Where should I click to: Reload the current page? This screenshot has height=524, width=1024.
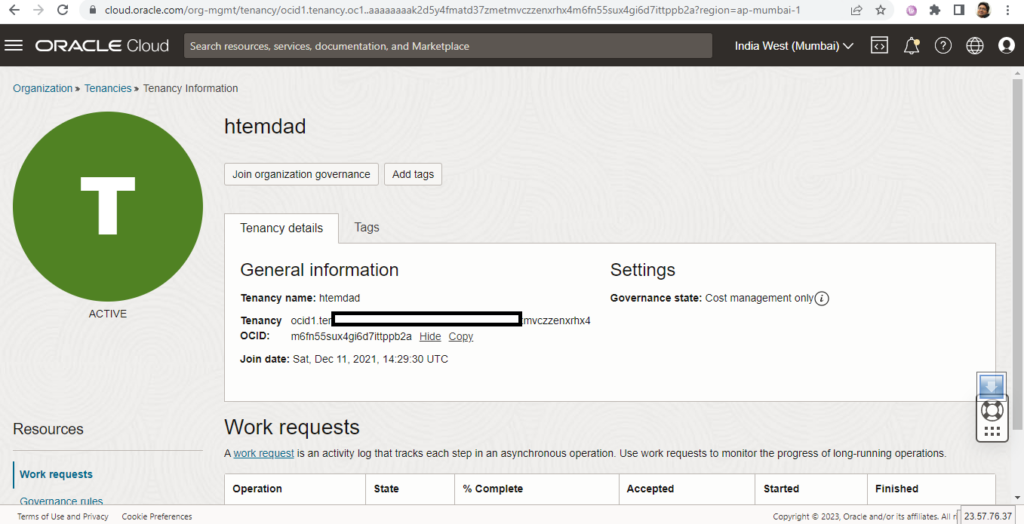(x=63, y=10)
